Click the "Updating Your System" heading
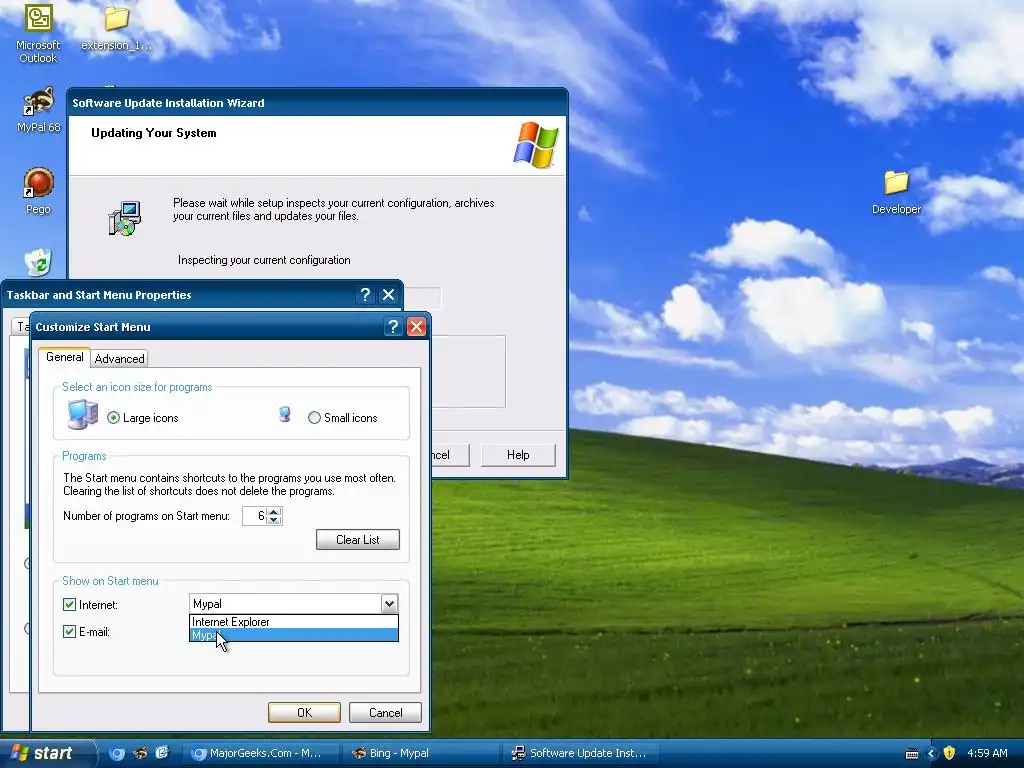The width and height of the screenshot is (1024, 768). (153, 133)
